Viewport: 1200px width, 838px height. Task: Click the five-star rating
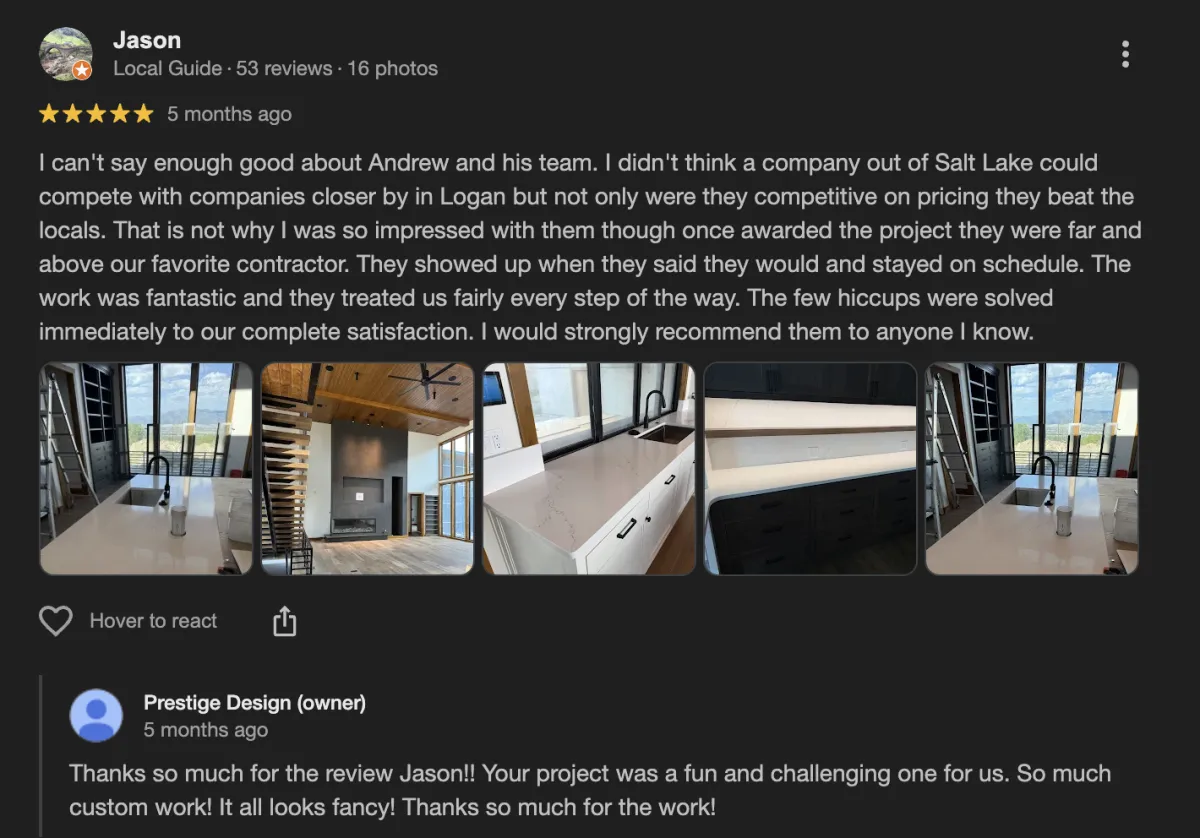pyautogui.click(x=96, y=114)
